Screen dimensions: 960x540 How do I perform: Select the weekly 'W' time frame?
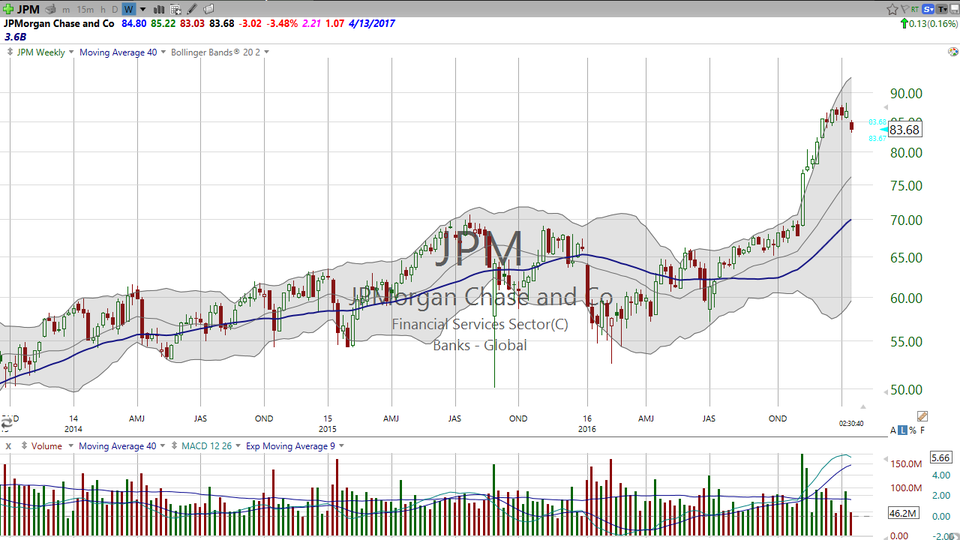click(x=129, y=9)
